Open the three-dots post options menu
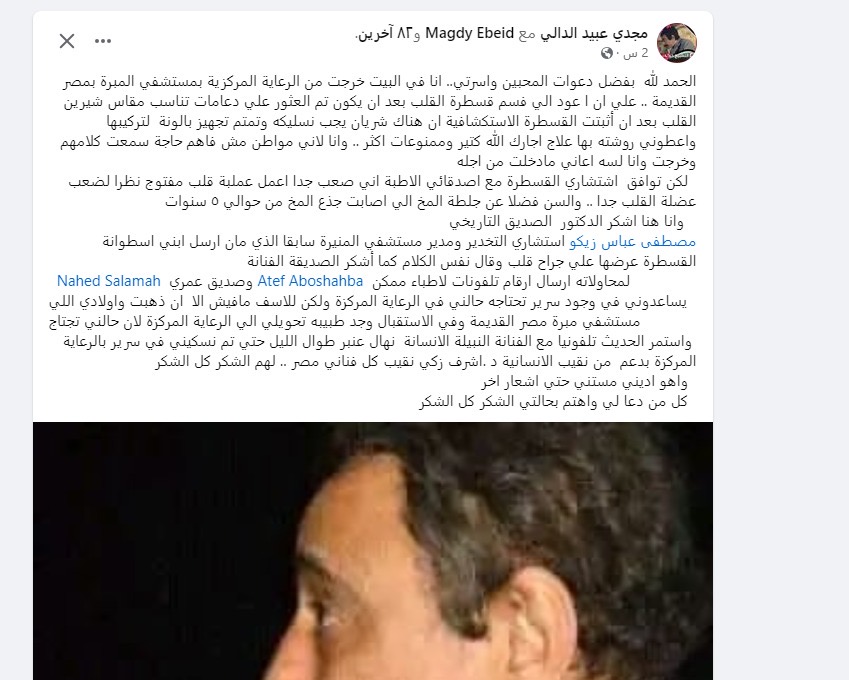 coord(103,41)
